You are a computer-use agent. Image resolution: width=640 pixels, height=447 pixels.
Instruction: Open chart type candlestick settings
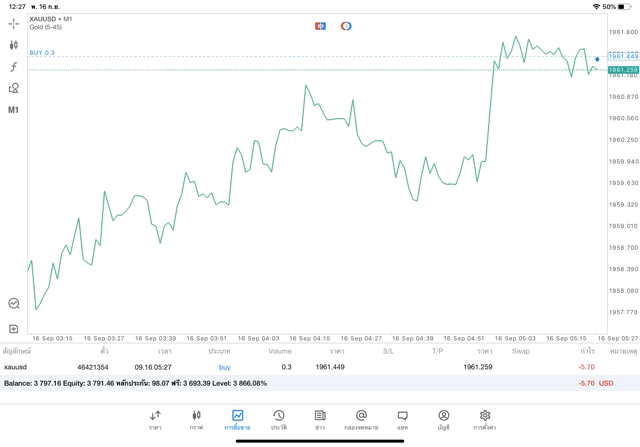(x=14, y=45)
